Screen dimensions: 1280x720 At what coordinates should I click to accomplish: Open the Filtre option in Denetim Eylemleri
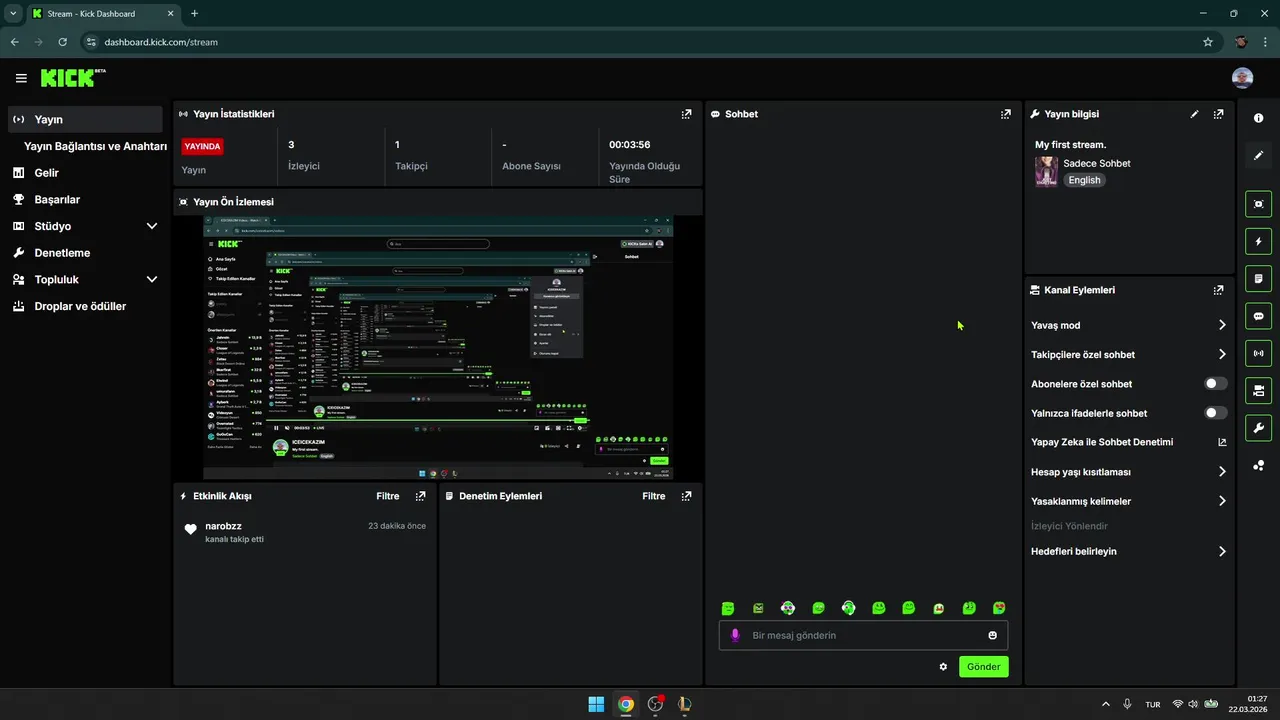[x=654, y=496]
